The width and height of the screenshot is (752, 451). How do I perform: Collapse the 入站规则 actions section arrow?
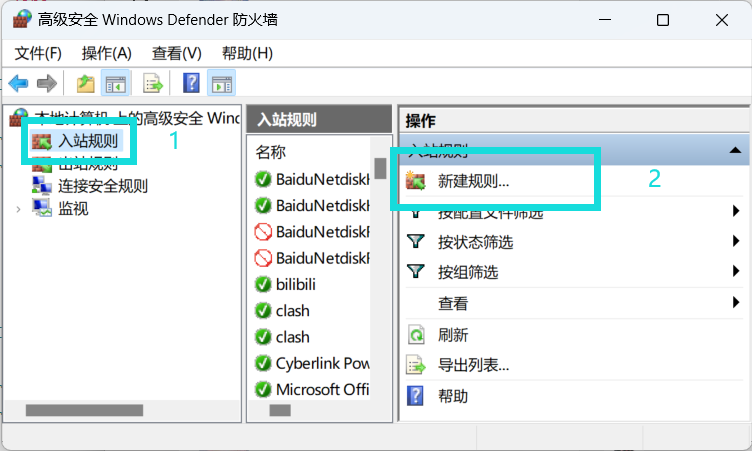[x=735, y=150]
